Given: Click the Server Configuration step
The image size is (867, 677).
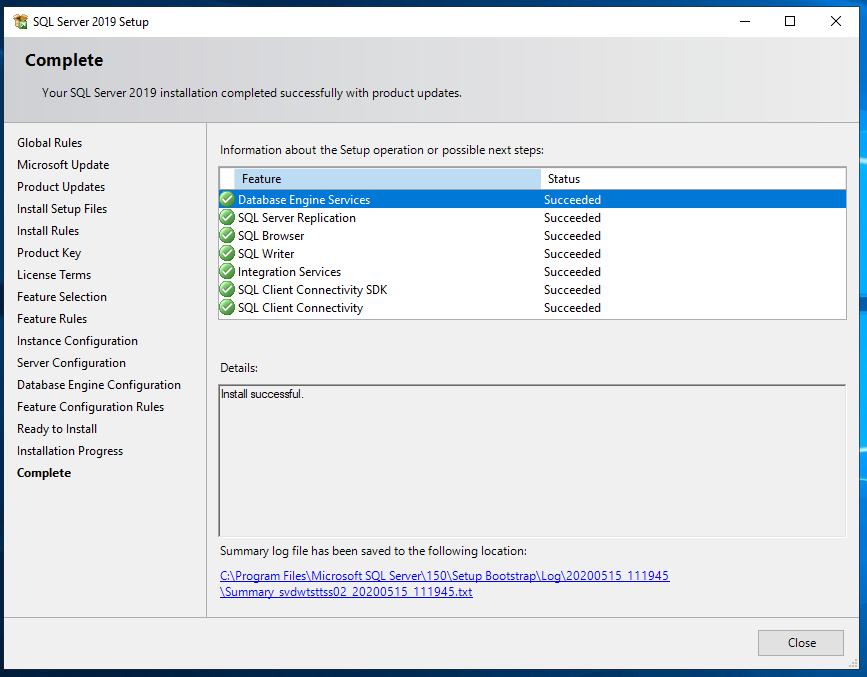Looking at the screenshot, I should [x=71, y=363].
